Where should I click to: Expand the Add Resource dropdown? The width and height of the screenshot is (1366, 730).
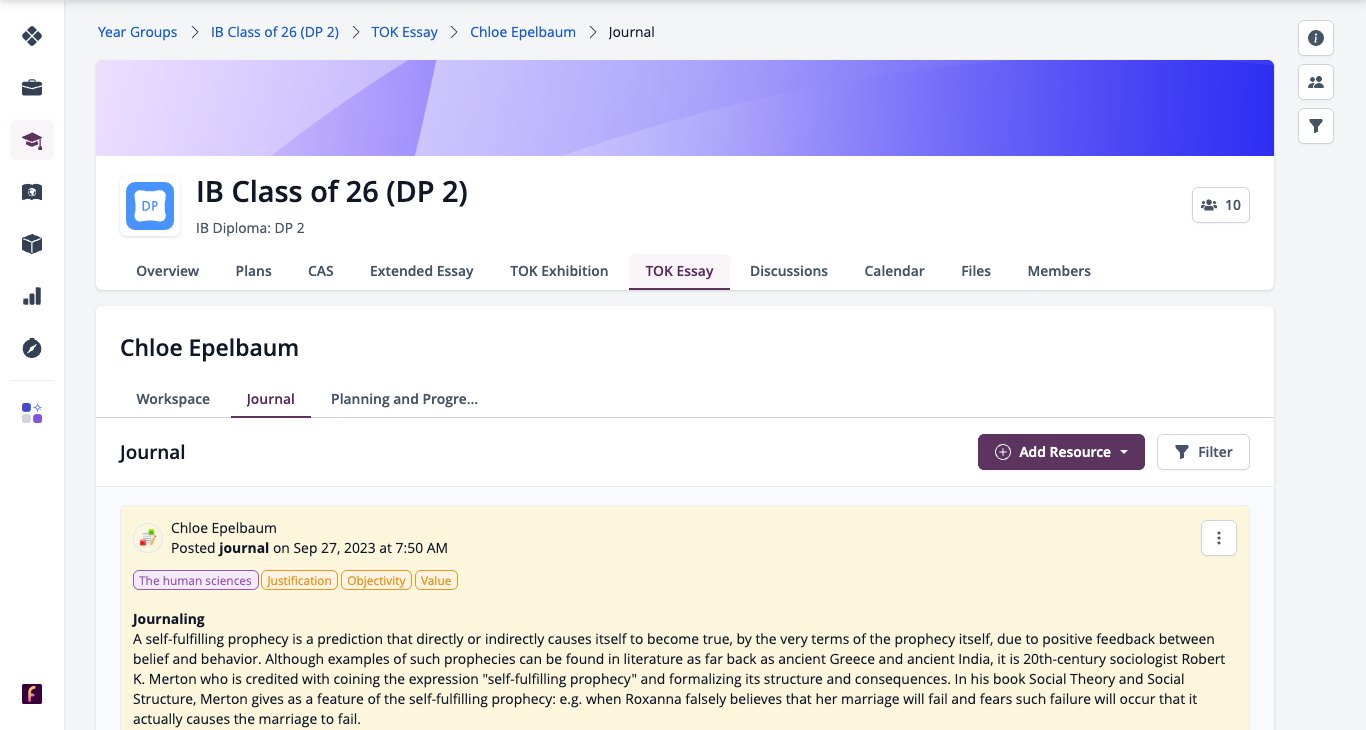tap(1061, 452)
